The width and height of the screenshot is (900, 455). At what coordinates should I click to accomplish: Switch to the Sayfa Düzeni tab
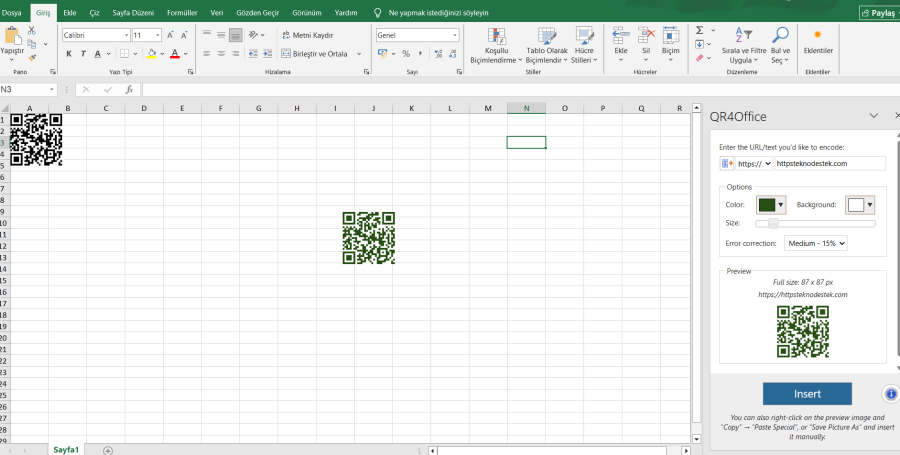pyautogui.click(x=133, y=13)
